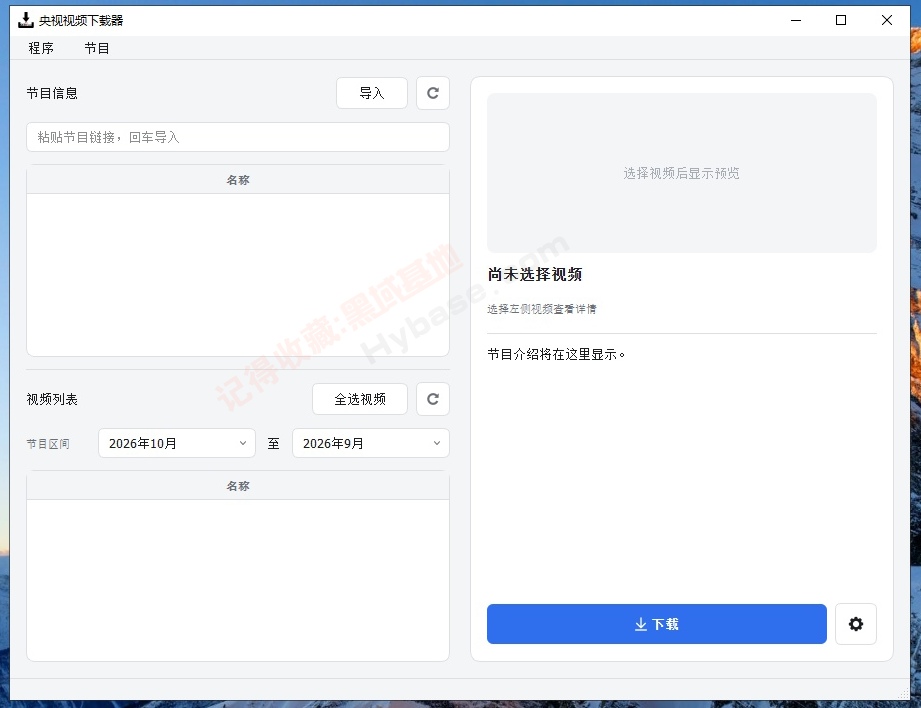Click the app download icon in title bar

click(26, 20)
